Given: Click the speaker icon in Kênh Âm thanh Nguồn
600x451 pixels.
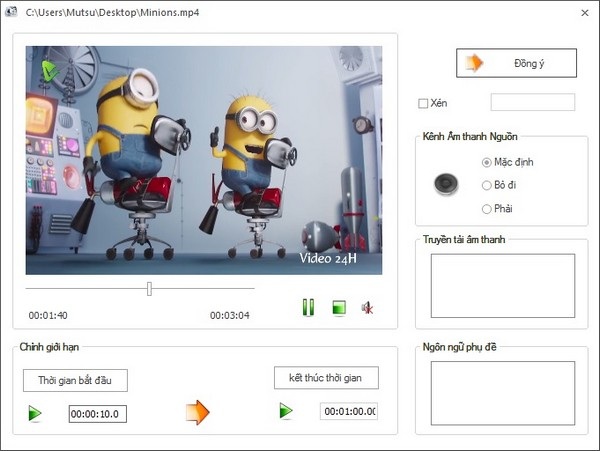Looking at the screenshot, I should click(x=446, y=184).
